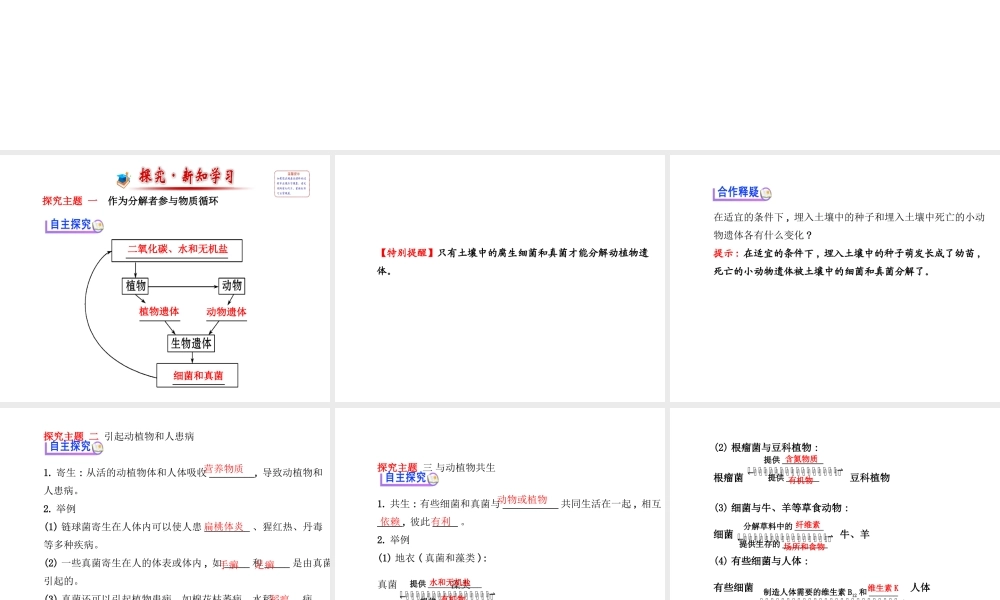
Task: Click the small note card icon on first slide
Action: pos(292,184)
